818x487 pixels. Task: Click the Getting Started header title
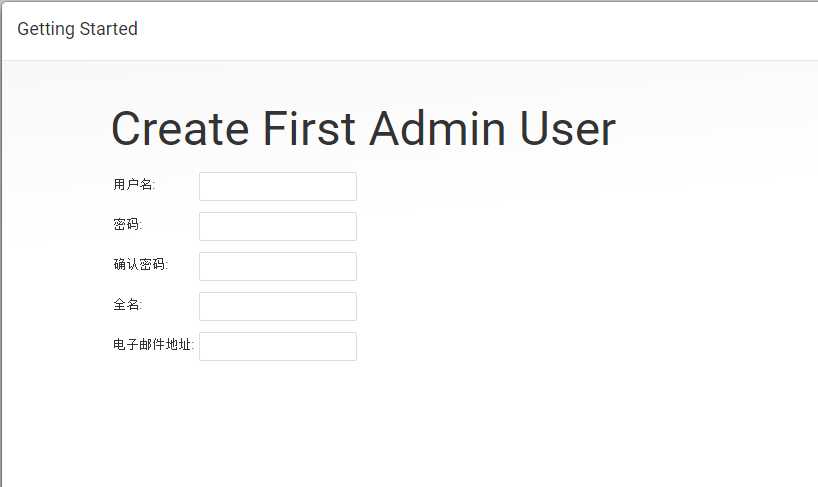77,29
